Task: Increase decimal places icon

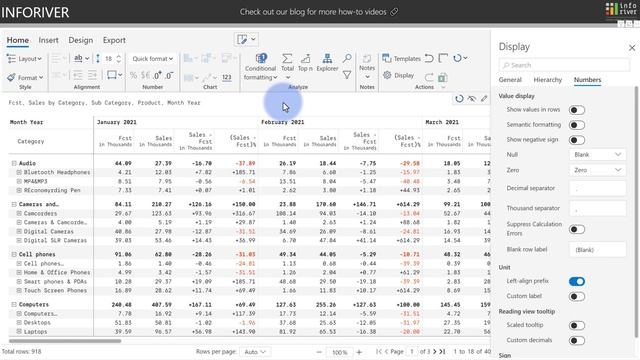Action: click(158, 75)
